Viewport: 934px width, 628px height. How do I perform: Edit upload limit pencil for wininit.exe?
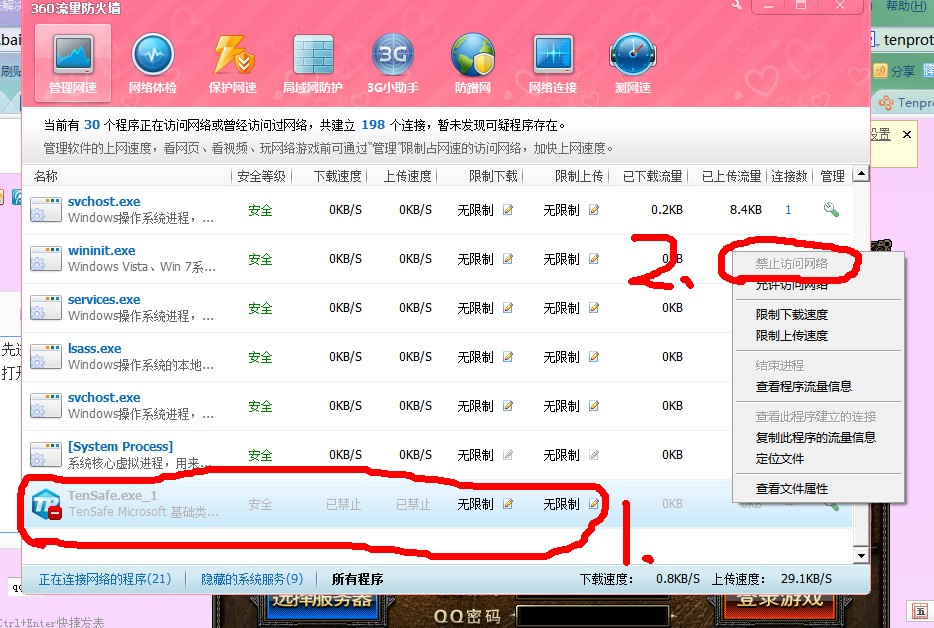(x=594, y=259)
